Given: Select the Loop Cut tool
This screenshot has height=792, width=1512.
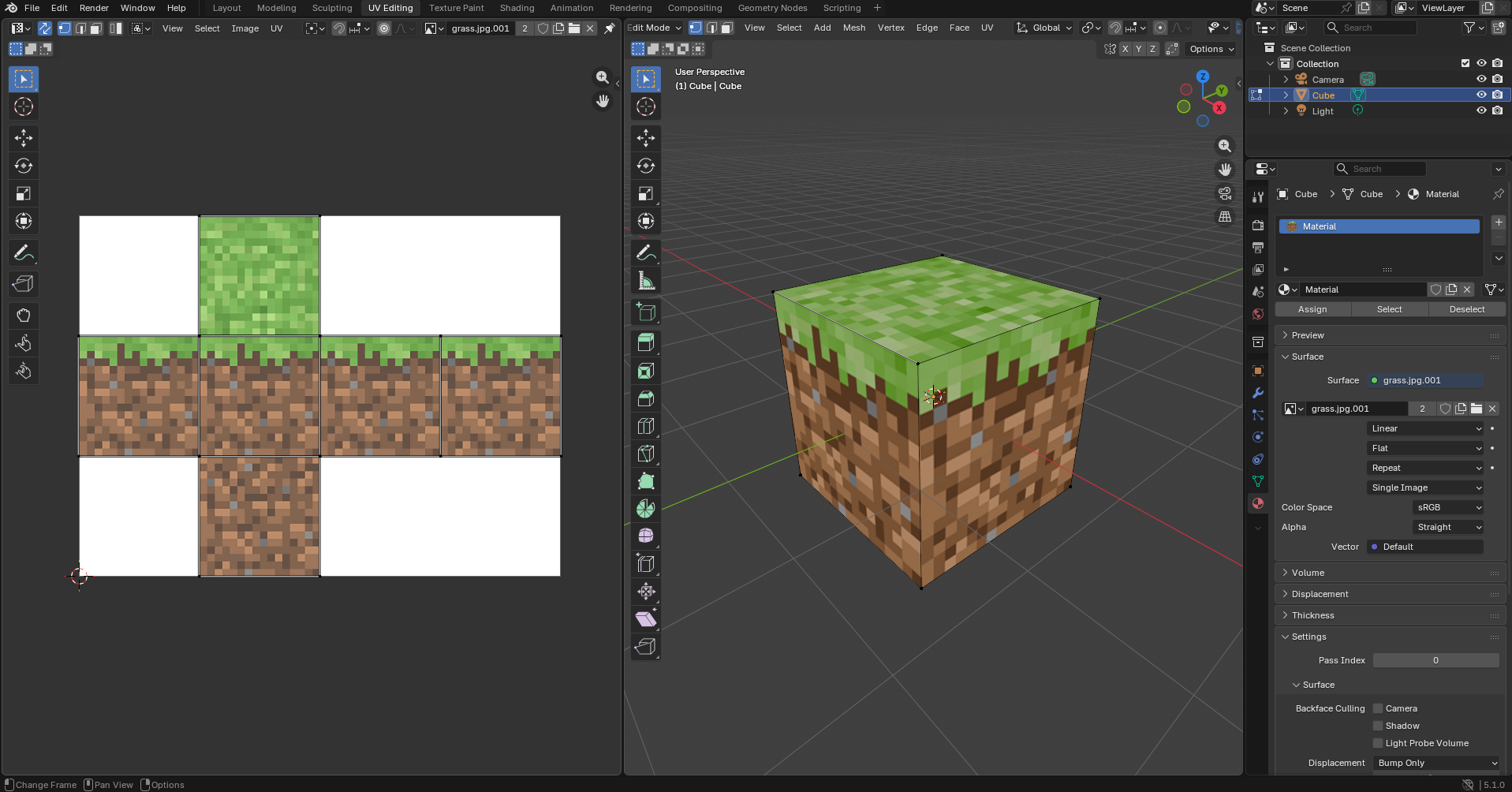Looking at the screenshot, I should (x=646, y=426).
